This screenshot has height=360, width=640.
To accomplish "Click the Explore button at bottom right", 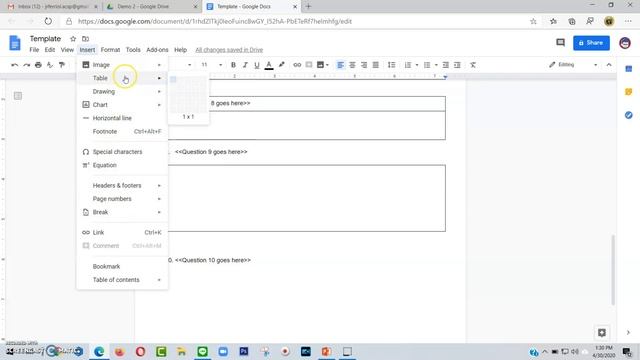I will point(602,333).
